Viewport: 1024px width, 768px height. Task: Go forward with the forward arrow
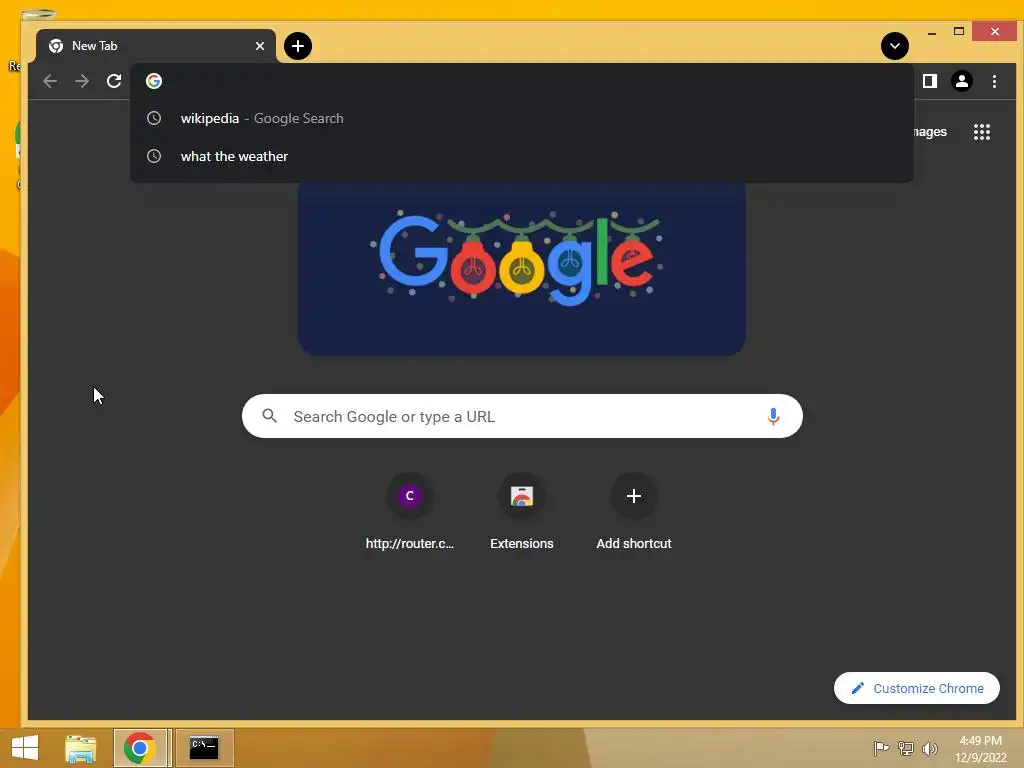82,81
